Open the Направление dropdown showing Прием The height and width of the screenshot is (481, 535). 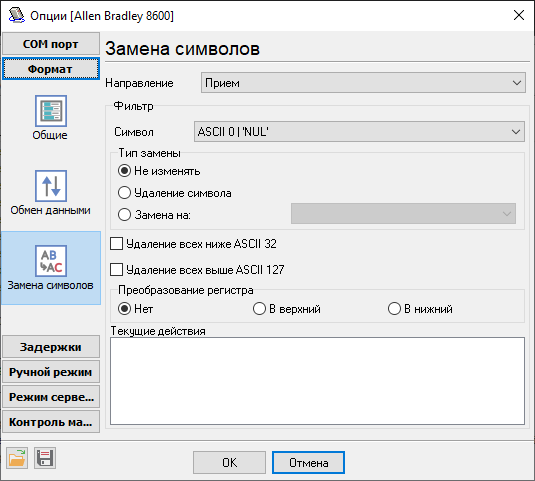coord(363,83)
